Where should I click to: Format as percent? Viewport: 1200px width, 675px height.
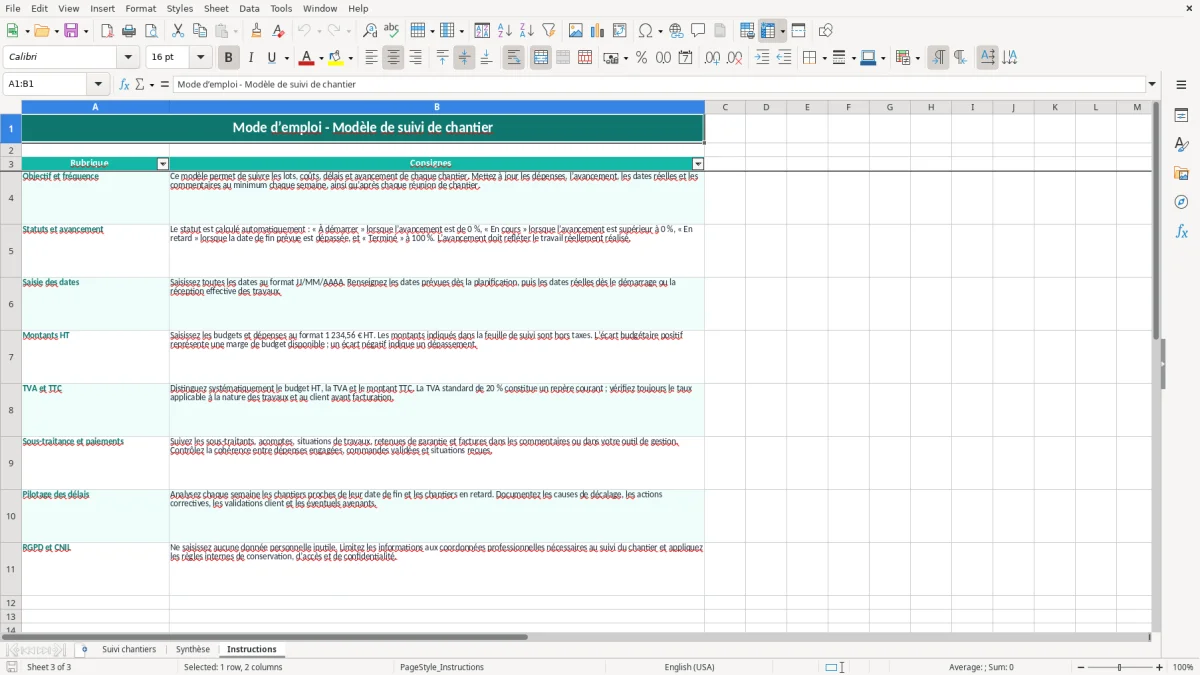pos(641,58)
